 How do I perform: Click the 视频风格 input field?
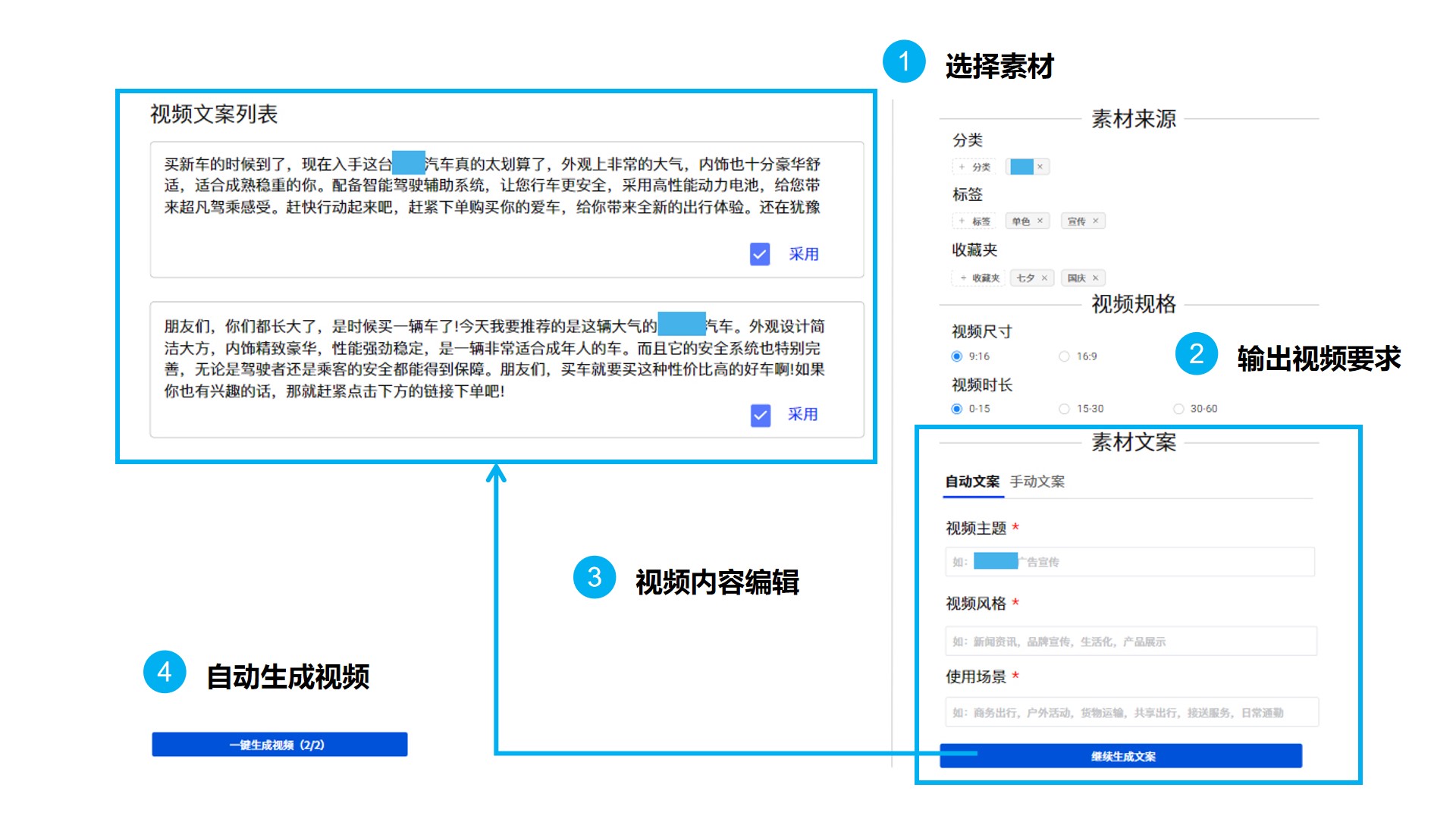[1130, 642]
